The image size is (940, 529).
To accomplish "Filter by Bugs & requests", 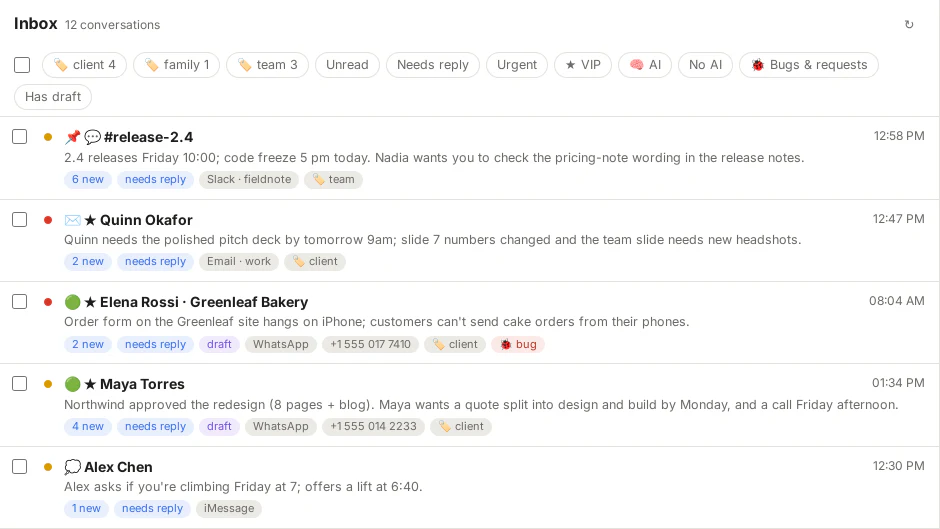I will pyautogui.click(x=809, y=65).
